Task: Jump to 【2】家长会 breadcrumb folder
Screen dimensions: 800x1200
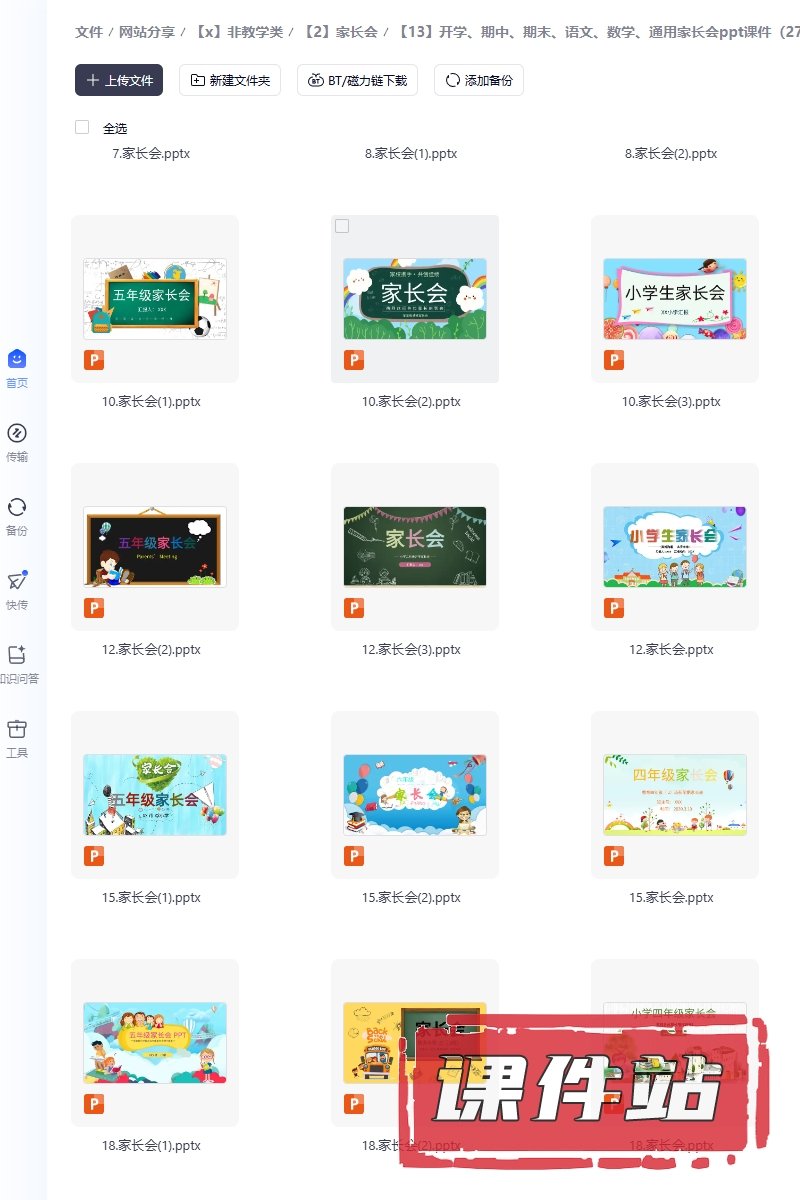Action: (x=340, y=32)
